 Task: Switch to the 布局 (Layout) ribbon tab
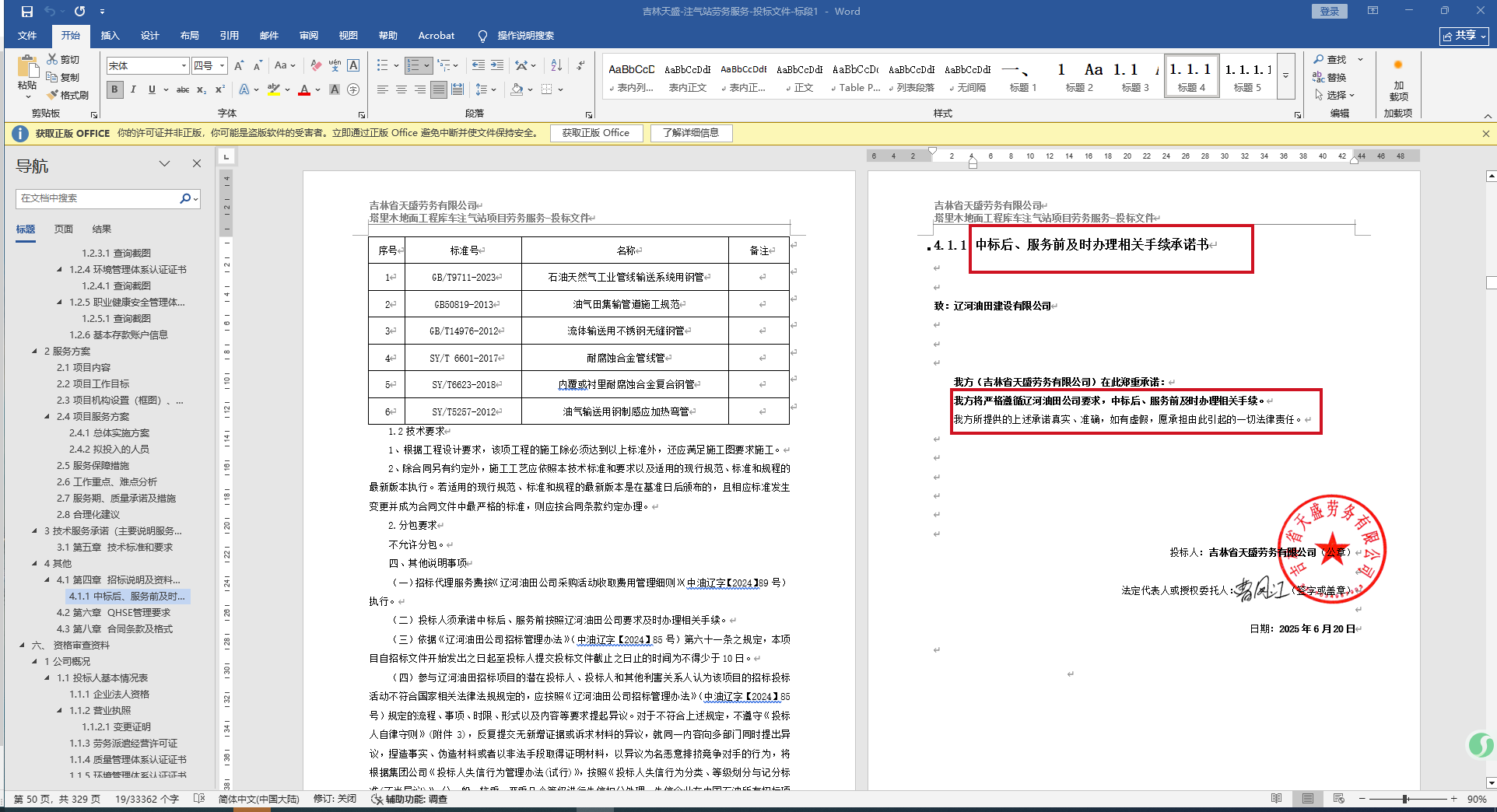pos(190,36)
